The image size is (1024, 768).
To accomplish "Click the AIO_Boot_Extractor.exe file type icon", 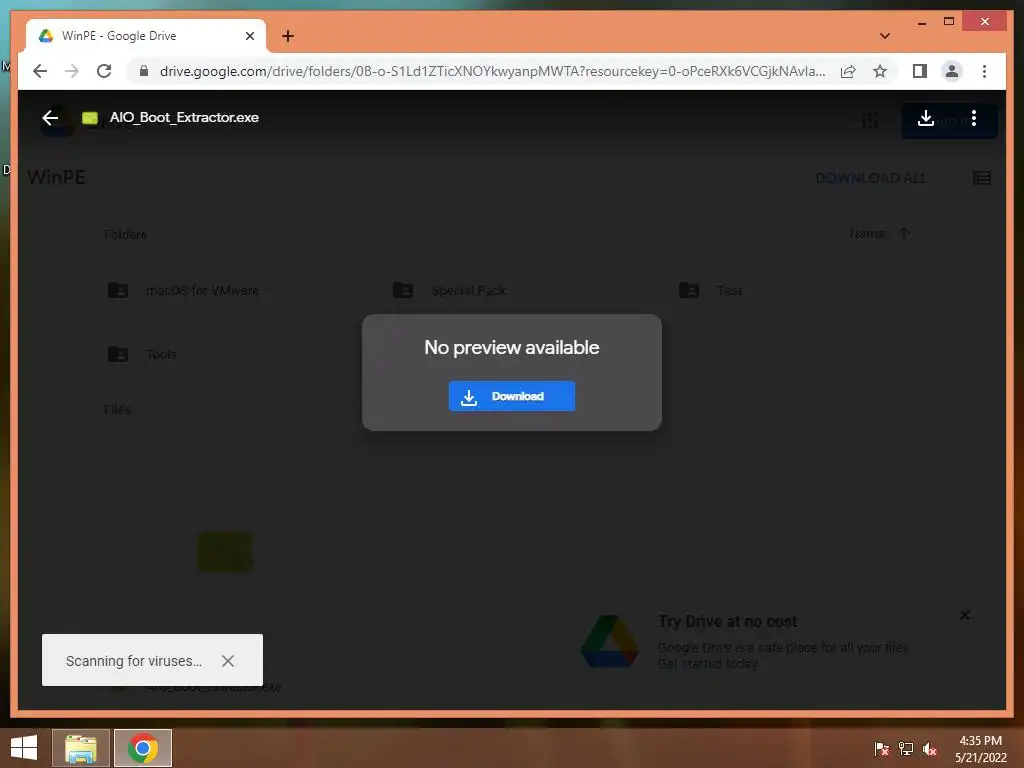I will (90, 118).
